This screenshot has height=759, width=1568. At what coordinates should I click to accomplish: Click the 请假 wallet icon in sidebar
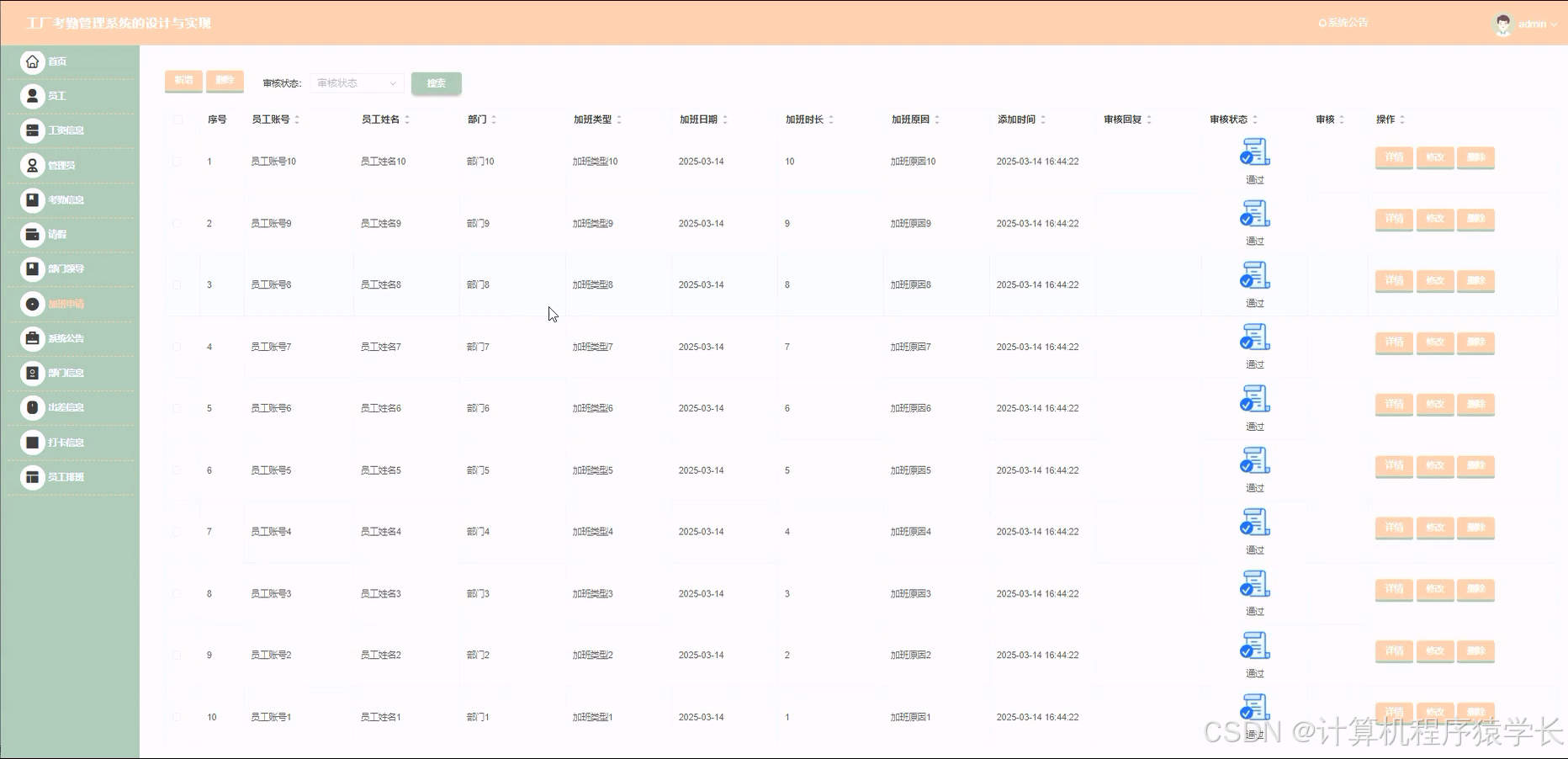(32, 234)
